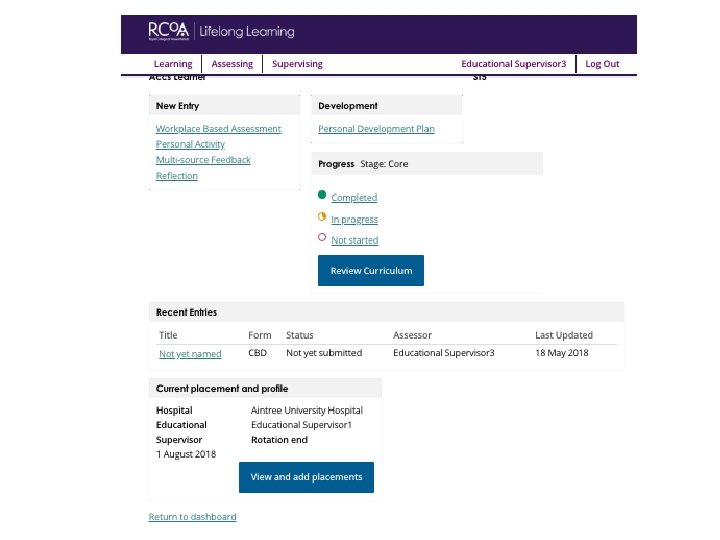Open the Personal Activity link
This screenshot has height=540, width=720.
pos(190,145)
